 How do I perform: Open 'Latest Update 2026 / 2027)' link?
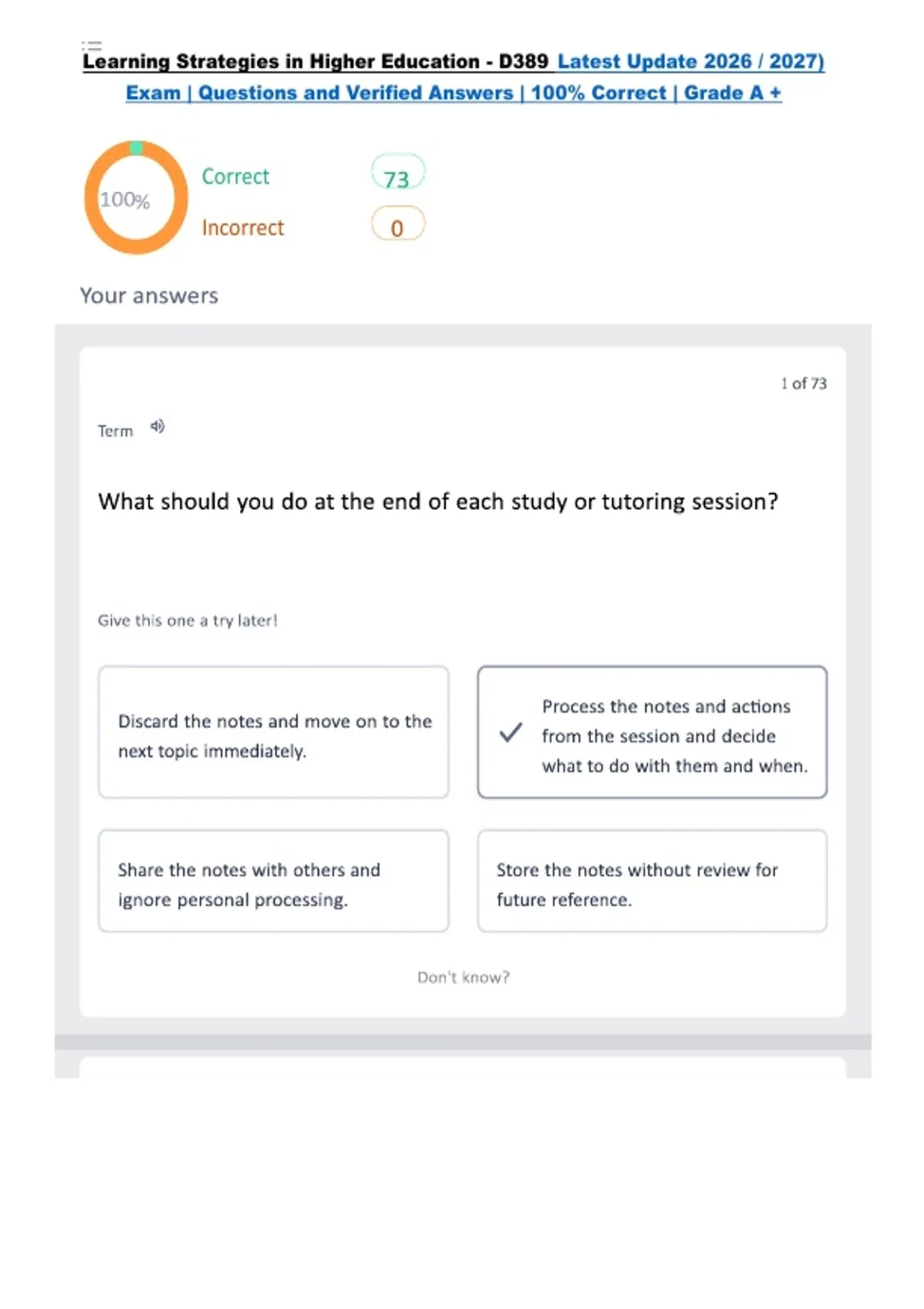pos(691,62)
